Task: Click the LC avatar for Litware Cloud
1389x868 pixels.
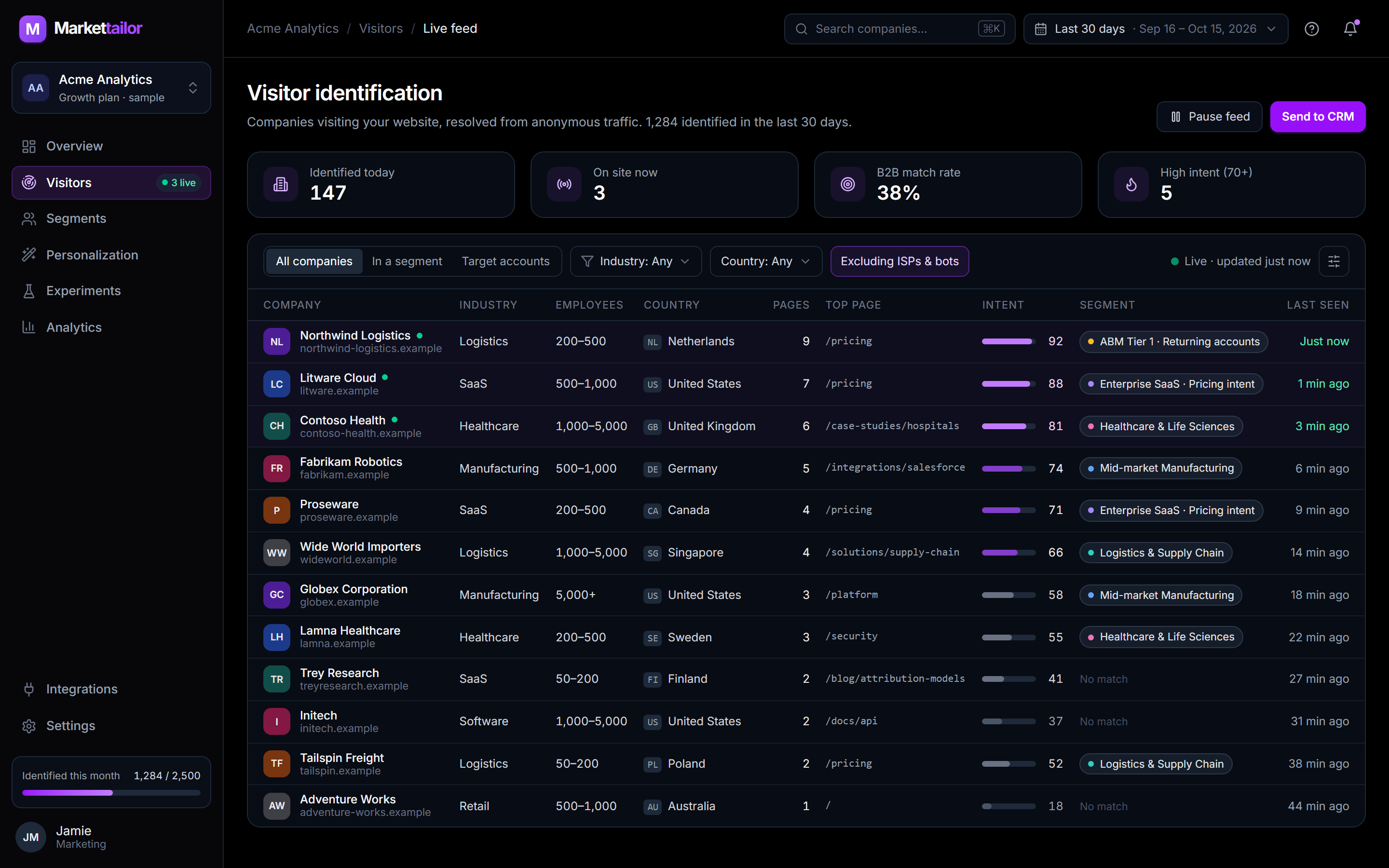Action: pos(277,384)
